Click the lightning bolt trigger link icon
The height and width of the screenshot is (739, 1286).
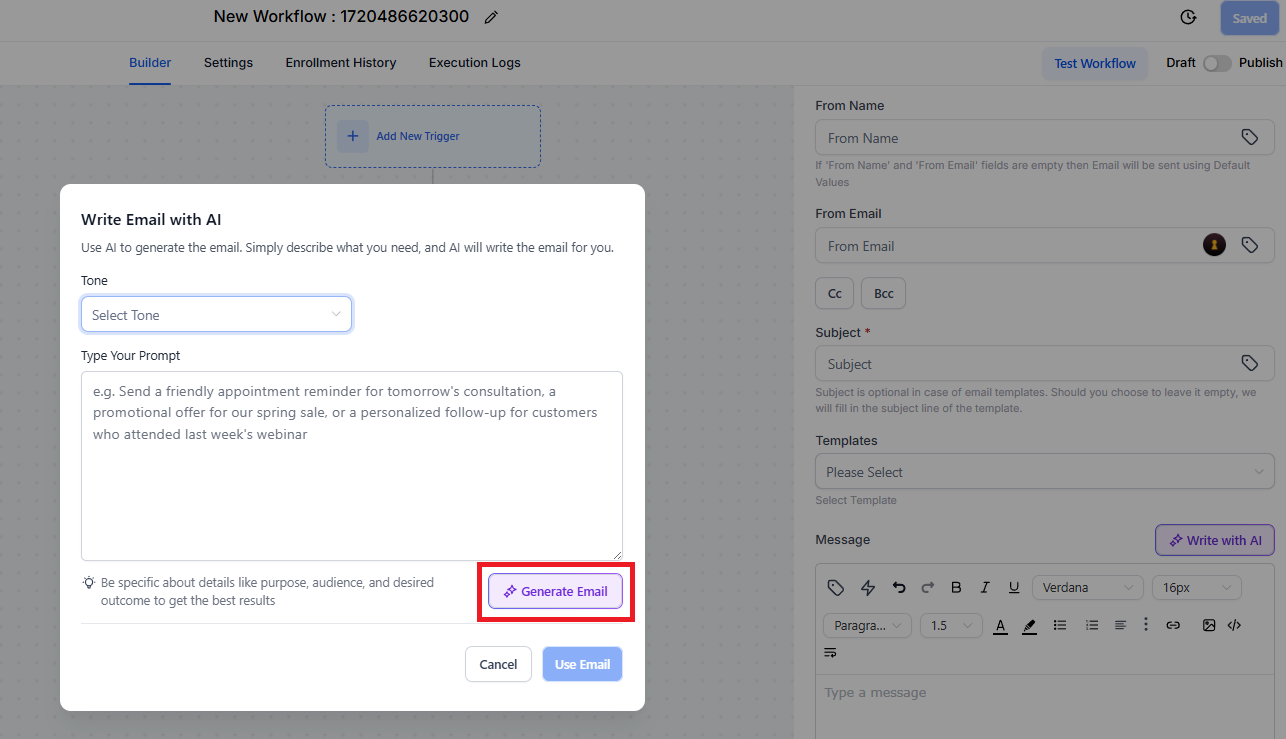pos(868,587)
